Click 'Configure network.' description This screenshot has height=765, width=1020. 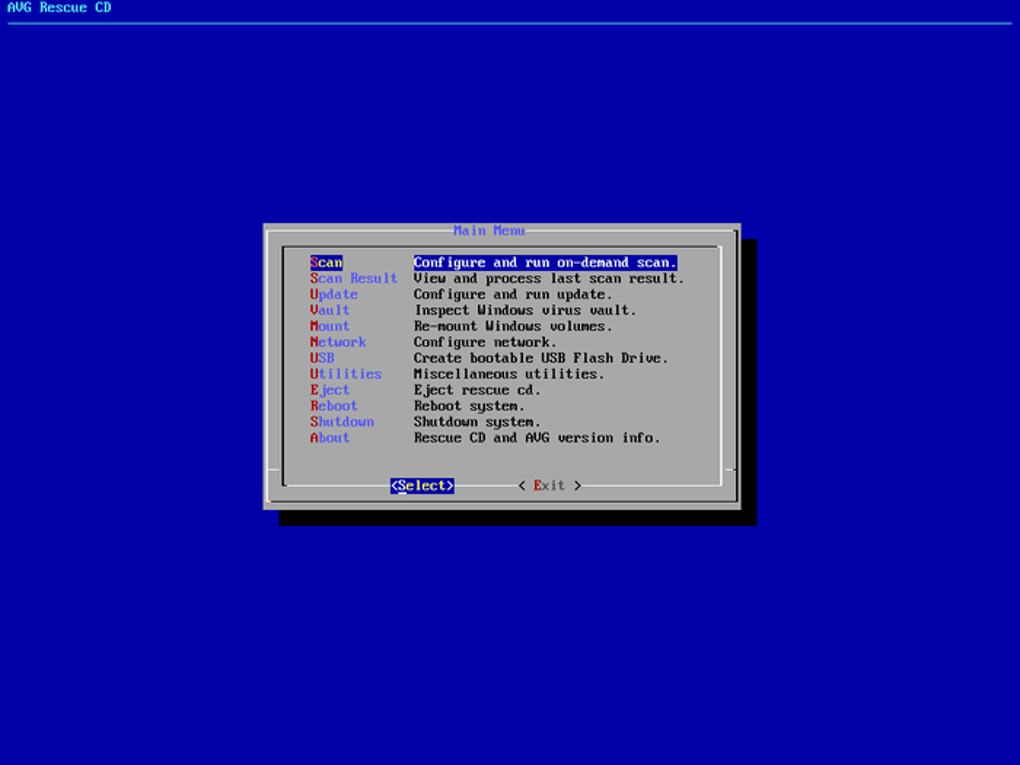click(x=485, y=342)
